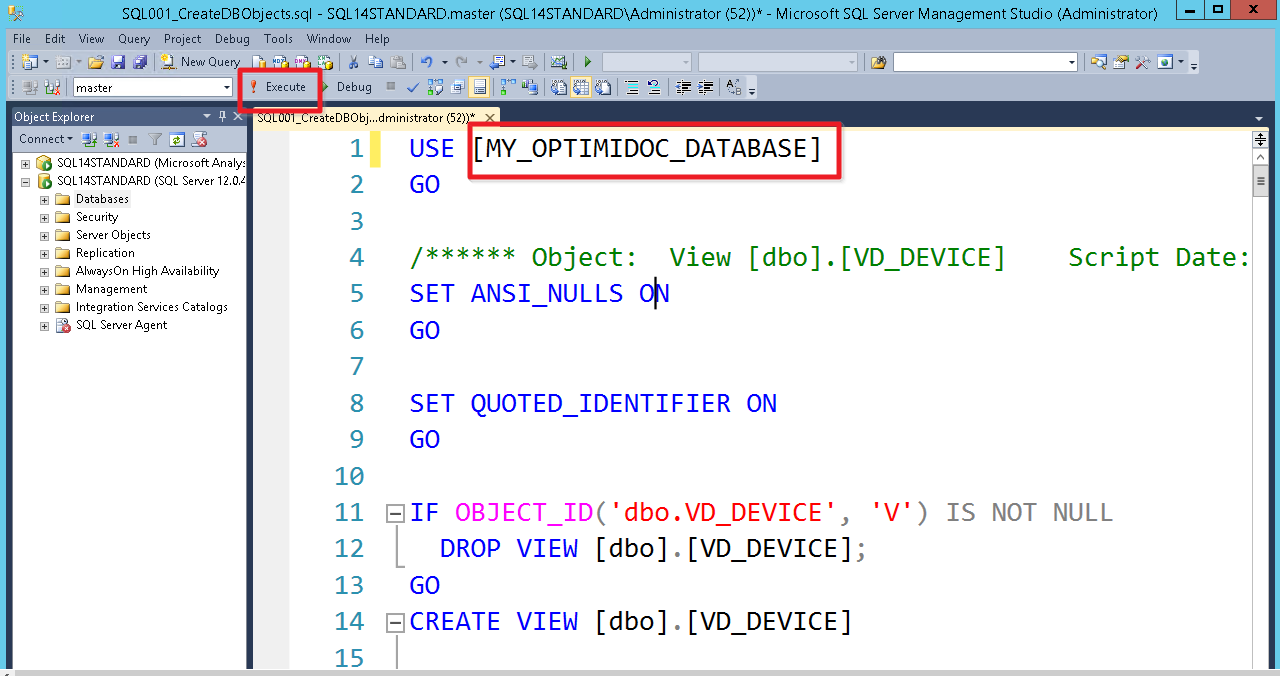Select the Security folder in the tree
This screenshot has width=1280, height=676.
(96, 217)
